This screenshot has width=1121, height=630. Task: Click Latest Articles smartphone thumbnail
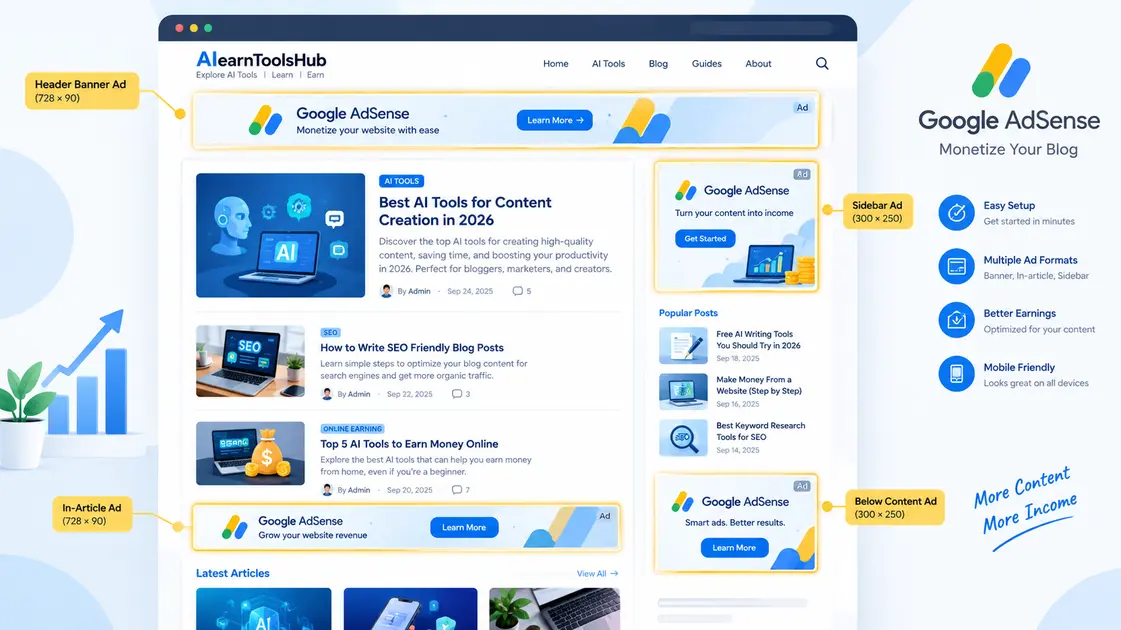coord(410,609)
